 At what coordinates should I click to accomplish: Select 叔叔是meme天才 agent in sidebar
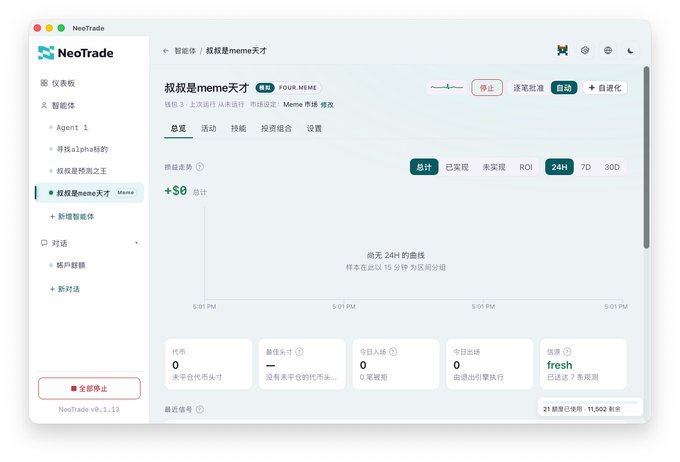pyautogui.click(x=89, y=193)
